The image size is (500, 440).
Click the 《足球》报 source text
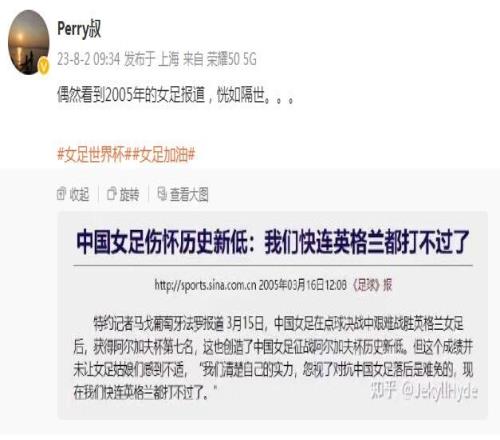click(372, 285)
